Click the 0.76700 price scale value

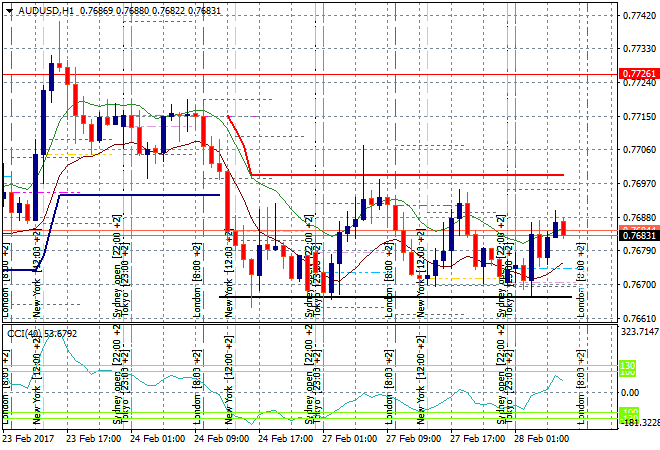(x=639, y=285)
